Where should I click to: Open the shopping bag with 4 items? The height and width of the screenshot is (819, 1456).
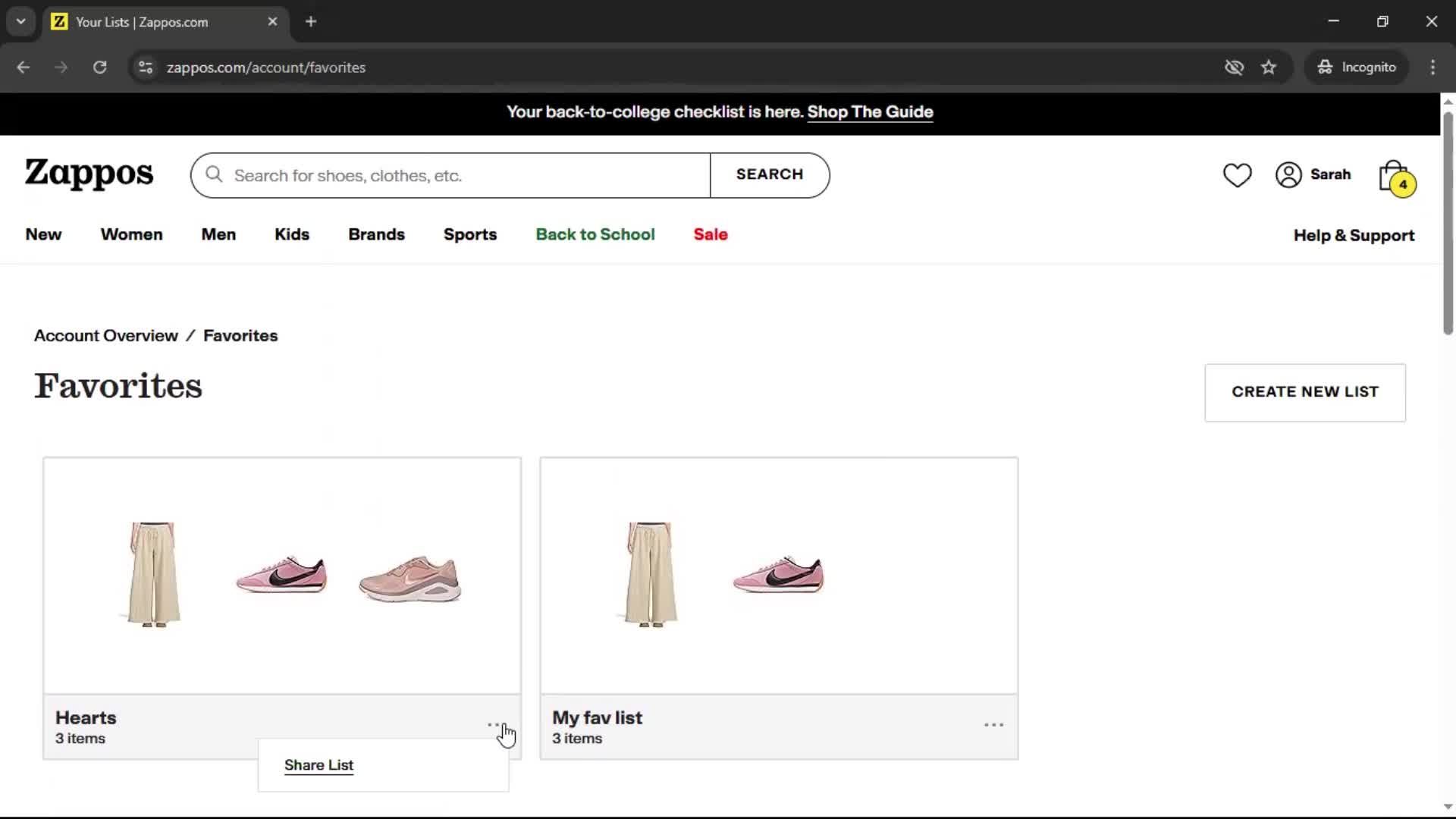point(1397,178)
